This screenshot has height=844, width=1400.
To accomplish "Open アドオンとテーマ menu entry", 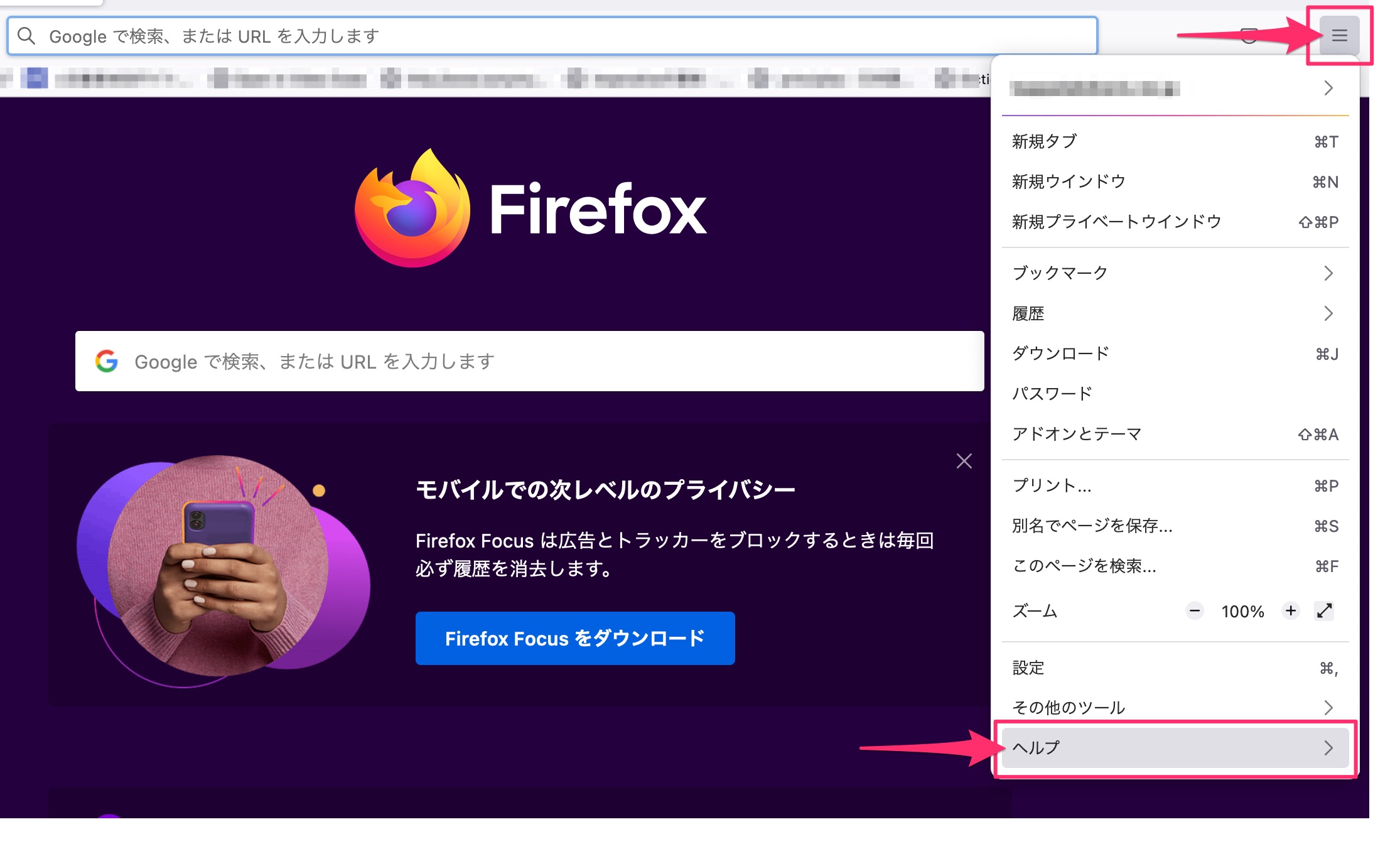I will pos(1175,434).
